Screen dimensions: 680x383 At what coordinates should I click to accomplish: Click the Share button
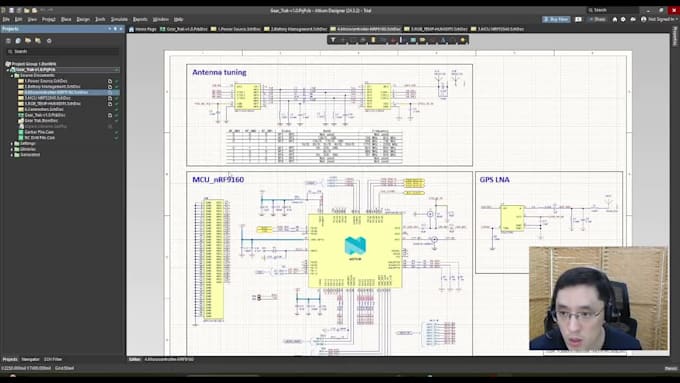tap(598, 20)
